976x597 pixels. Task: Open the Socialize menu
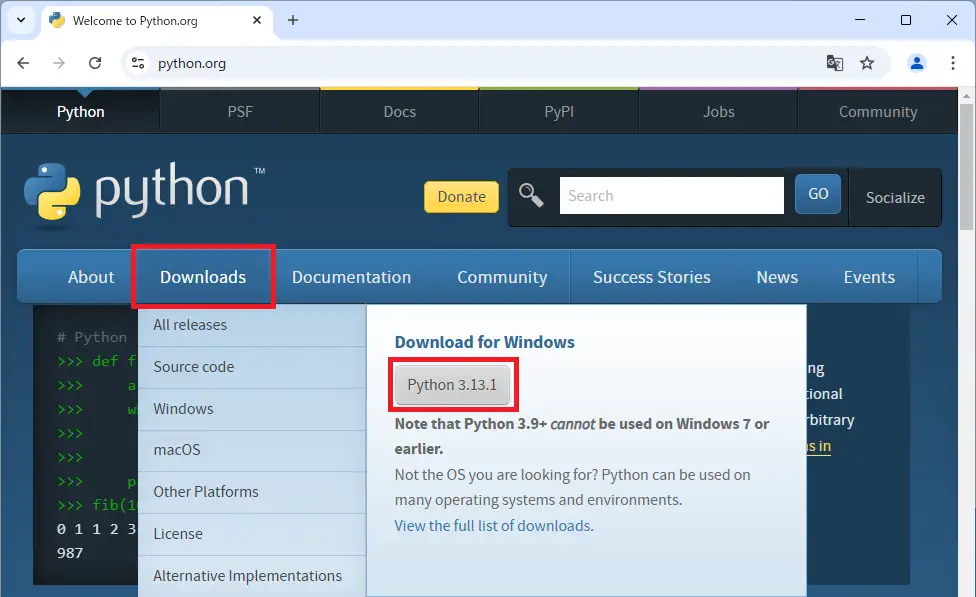[895, 197]
